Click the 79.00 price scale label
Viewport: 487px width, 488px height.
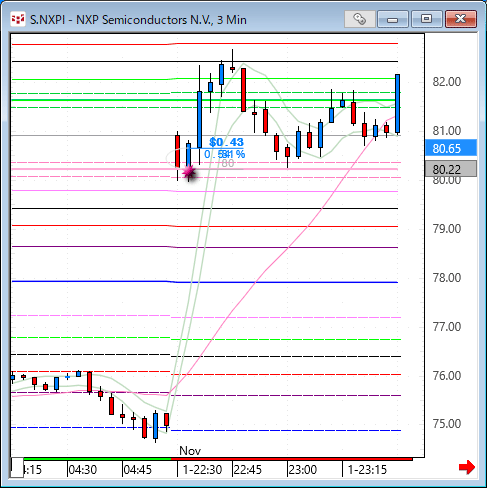447,229
